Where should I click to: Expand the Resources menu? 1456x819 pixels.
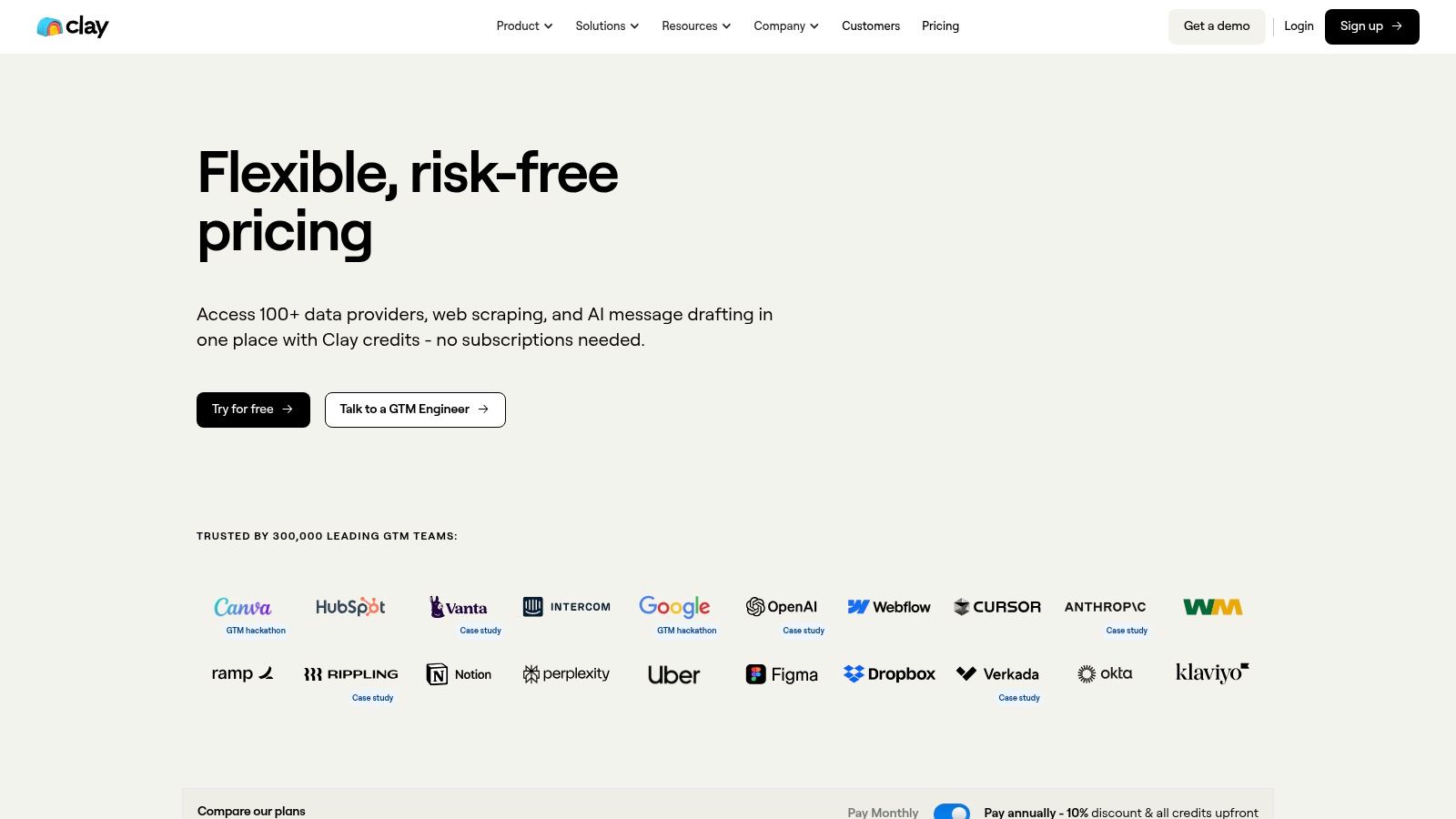pyautogui.click(x=696, y=26)
